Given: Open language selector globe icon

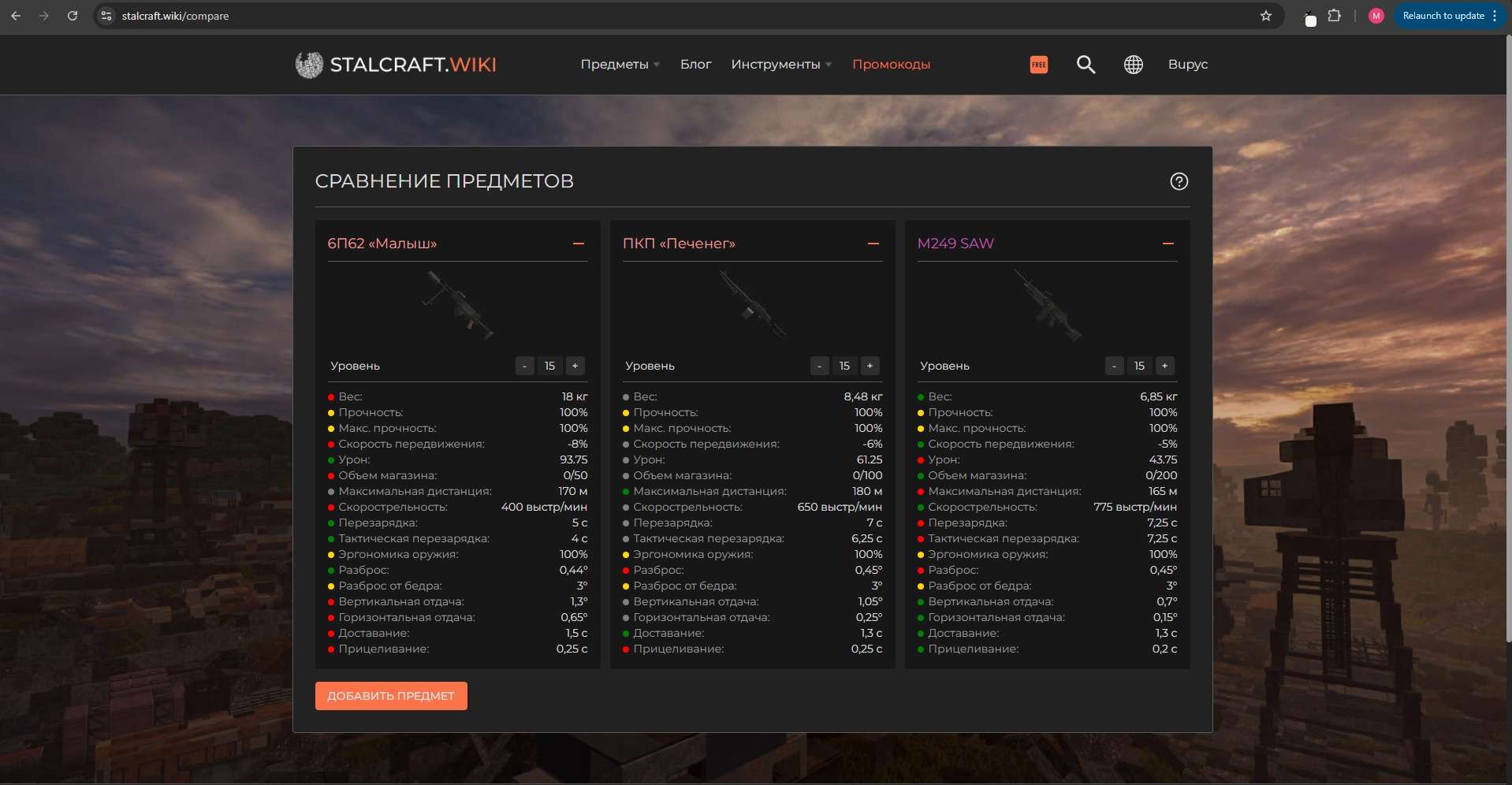Looking at the screenshot, I should tap(1133, 65).
